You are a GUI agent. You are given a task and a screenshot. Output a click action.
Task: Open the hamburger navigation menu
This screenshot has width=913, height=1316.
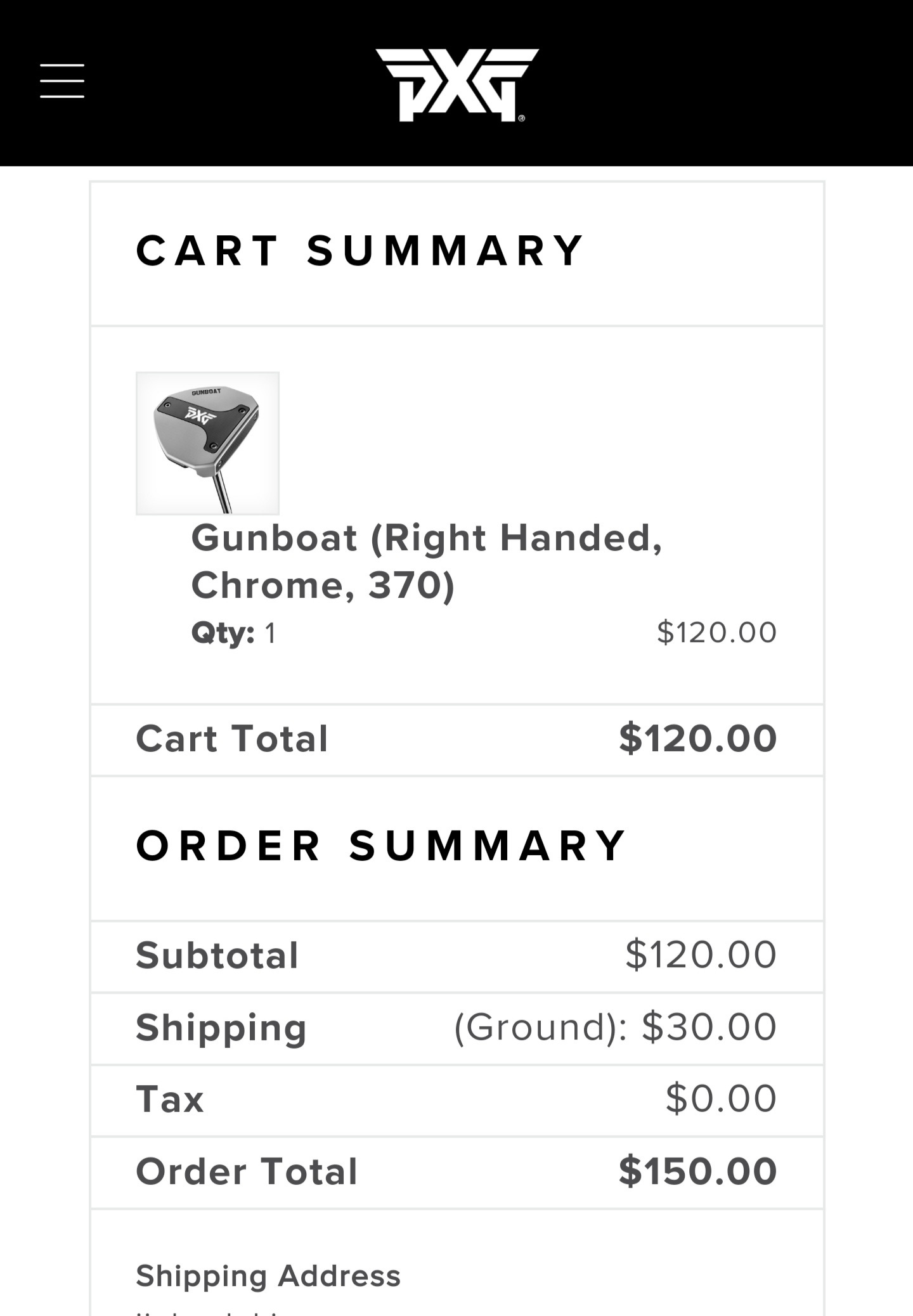[62, 81]
